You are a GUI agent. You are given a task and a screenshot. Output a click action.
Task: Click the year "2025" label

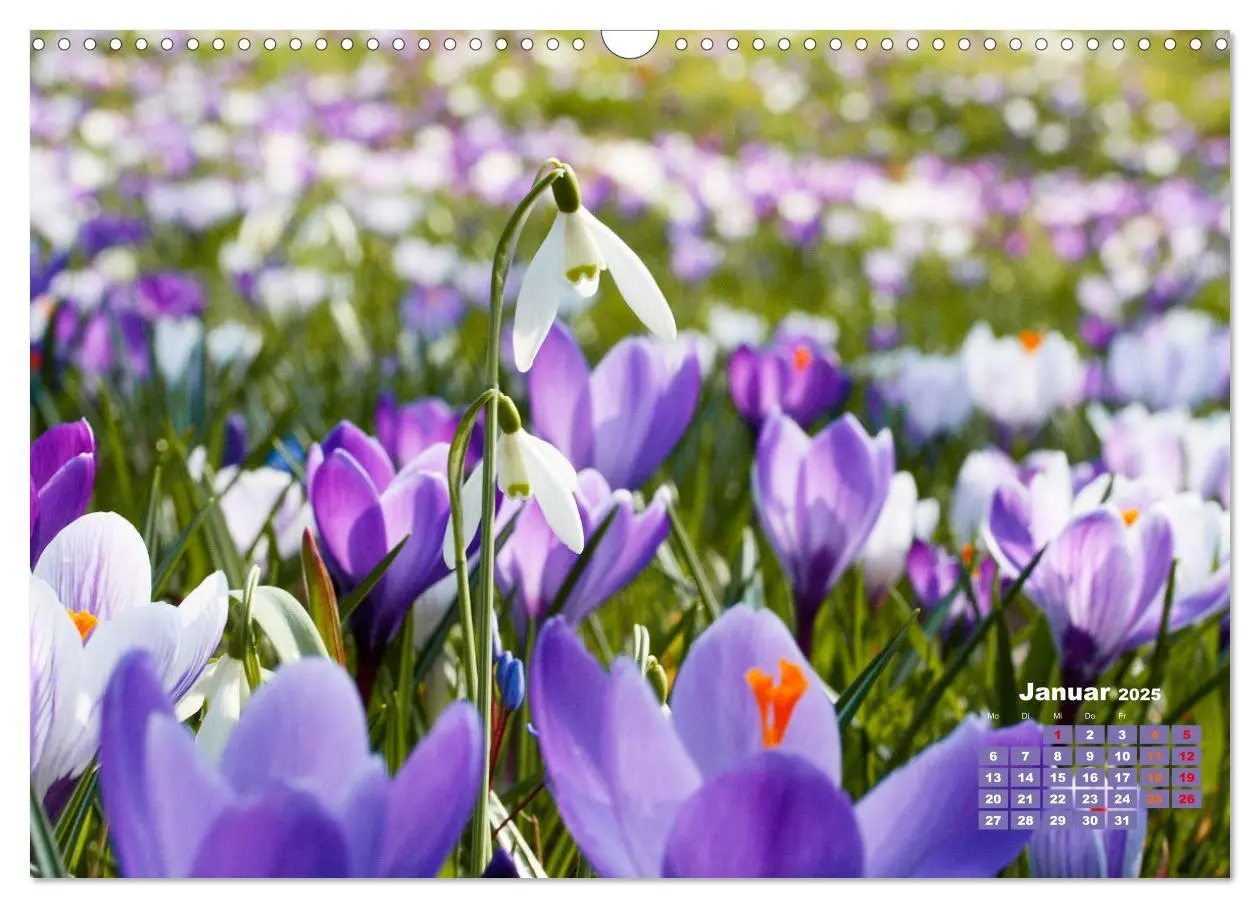1140,694
